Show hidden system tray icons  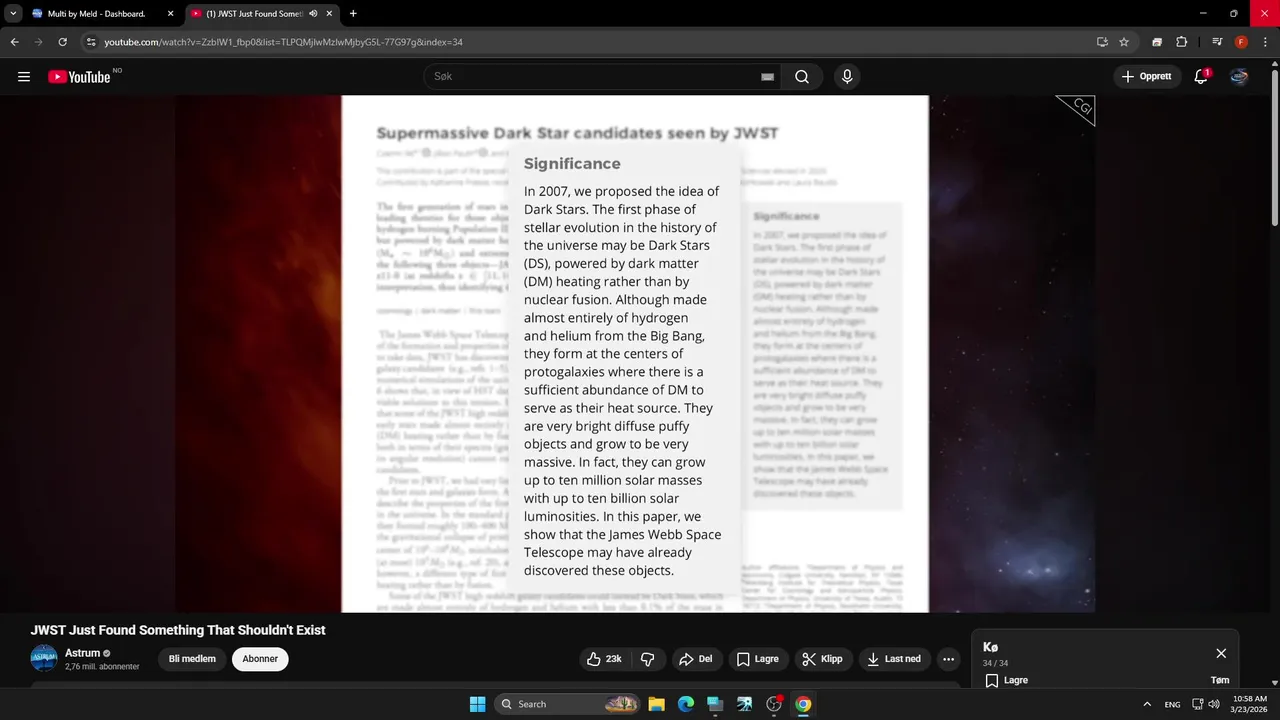pos(1148,704)
